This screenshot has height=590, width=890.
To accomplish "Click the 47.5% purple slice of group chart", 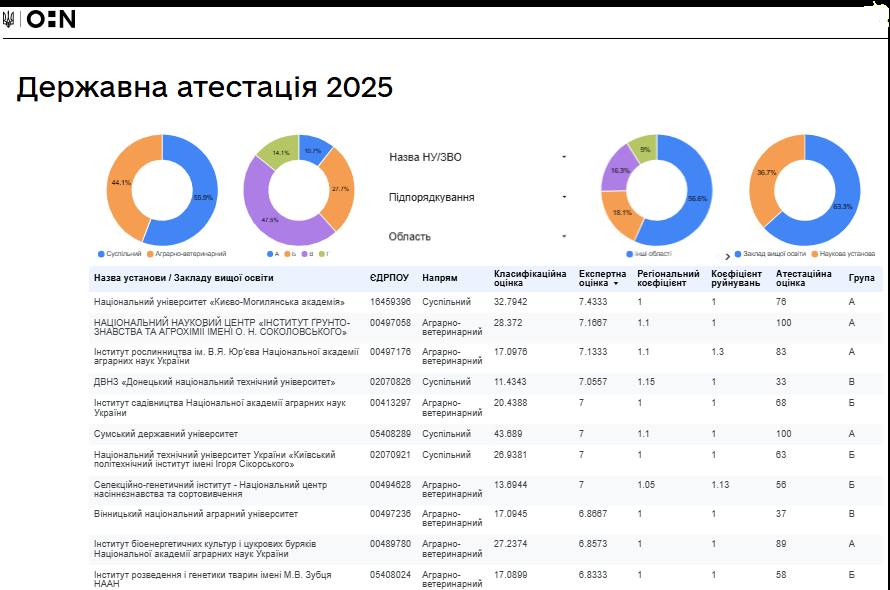I will pyautogui.click(x=270, y=220).
